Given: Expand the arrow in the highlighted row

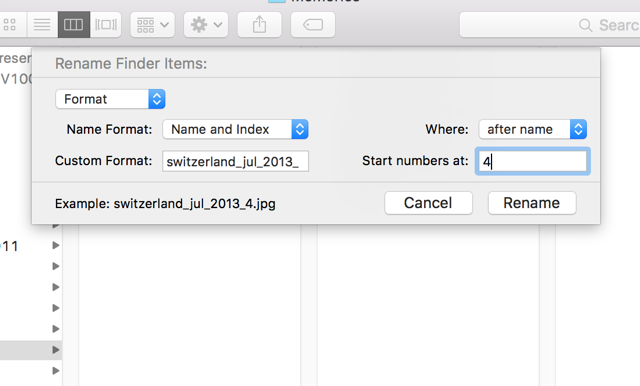Looking at the screenshot, I should (x=56, y=350).
